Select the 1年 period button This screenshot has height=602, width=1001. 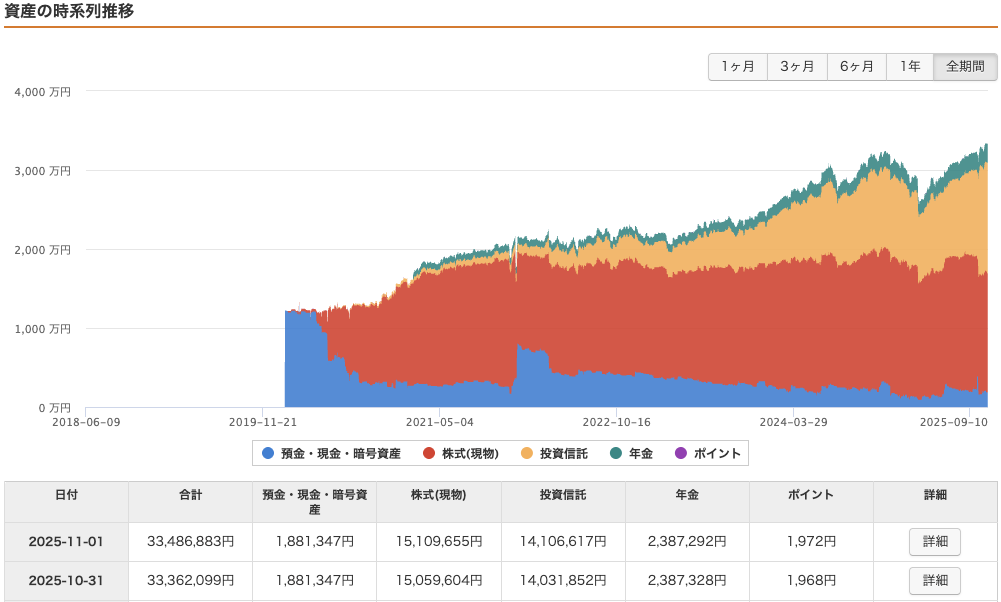[909, 67]
